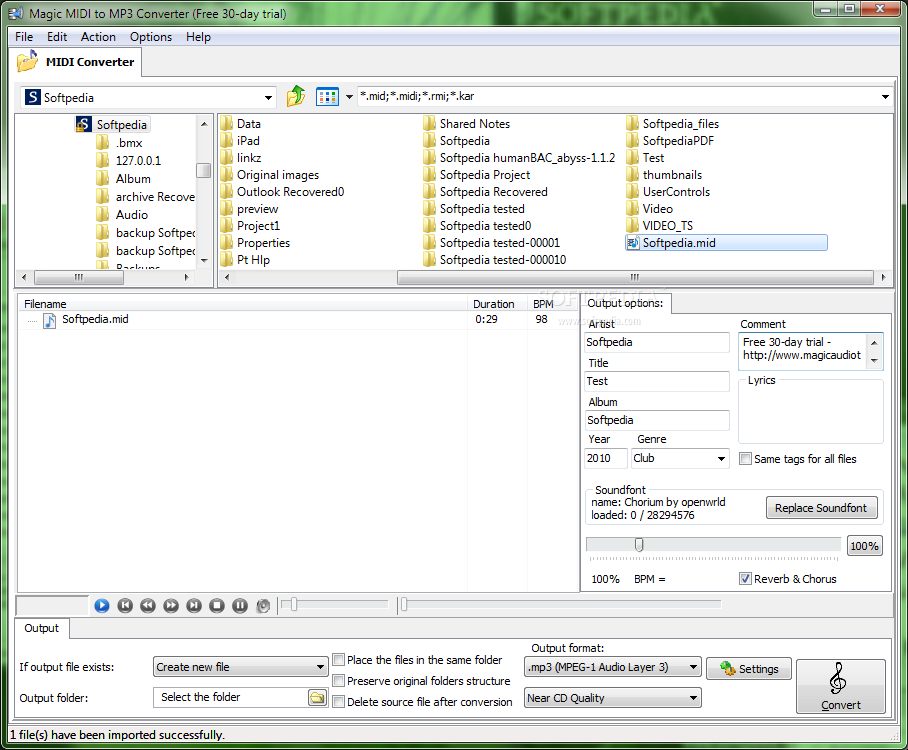The image size is (908, 750).
Task: Select the Output tab
Action: click(41, 628)
